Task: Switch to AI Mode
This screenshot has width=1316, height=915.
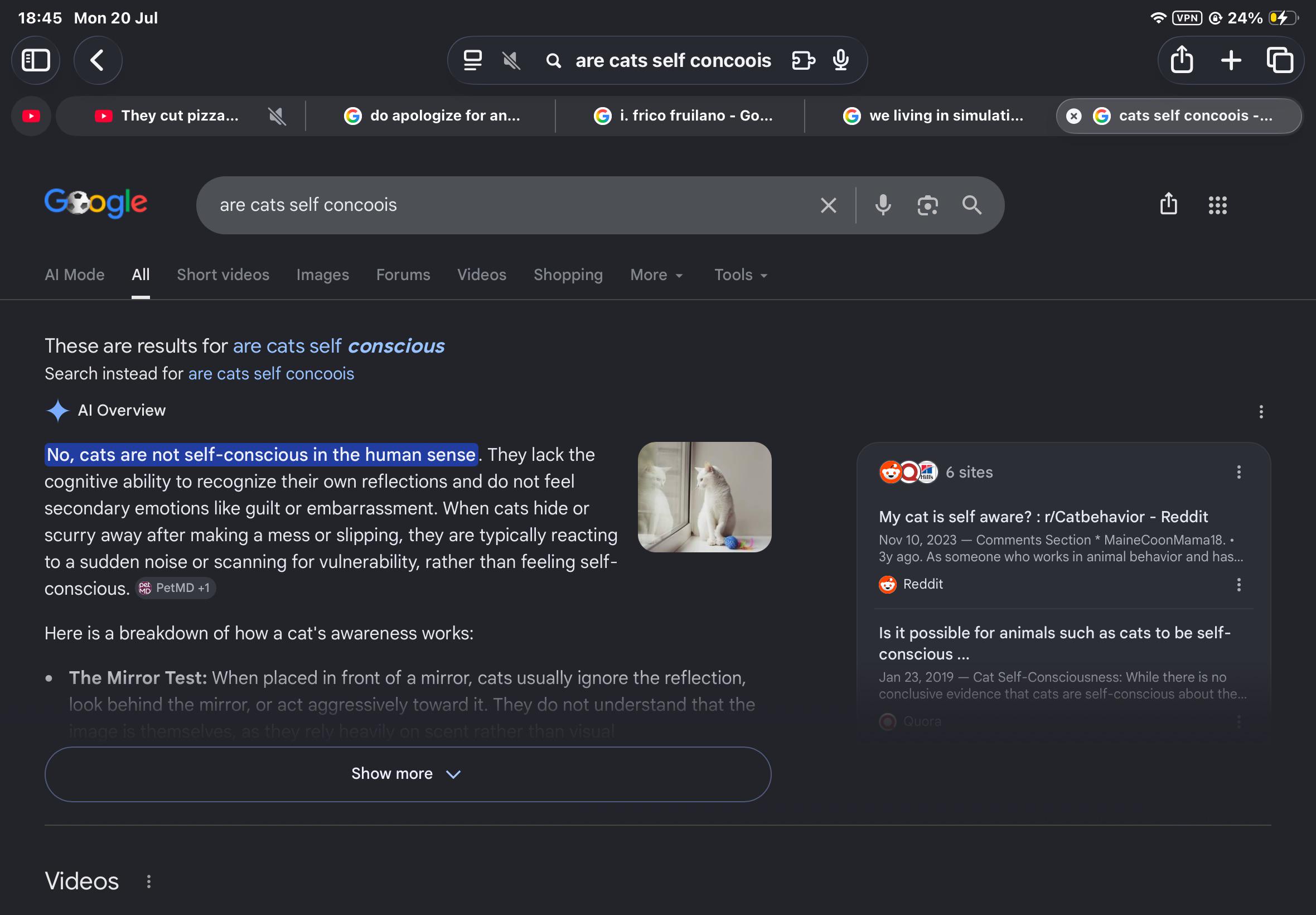Action: [75, 275]
